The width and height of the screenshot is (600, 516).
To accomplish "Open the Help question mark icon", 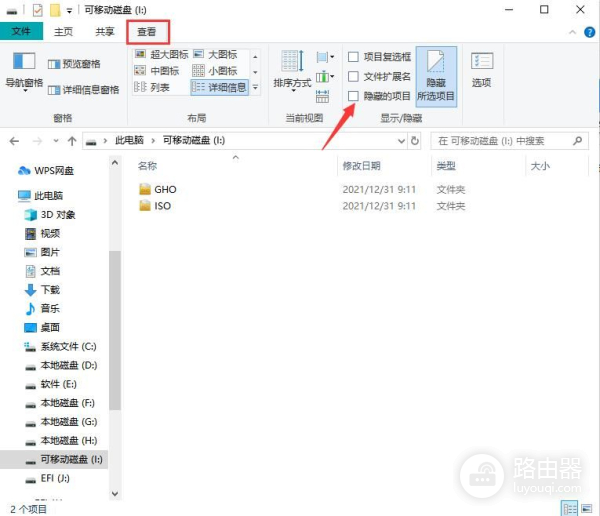I will pyautogui.click(x=589, y=32).
